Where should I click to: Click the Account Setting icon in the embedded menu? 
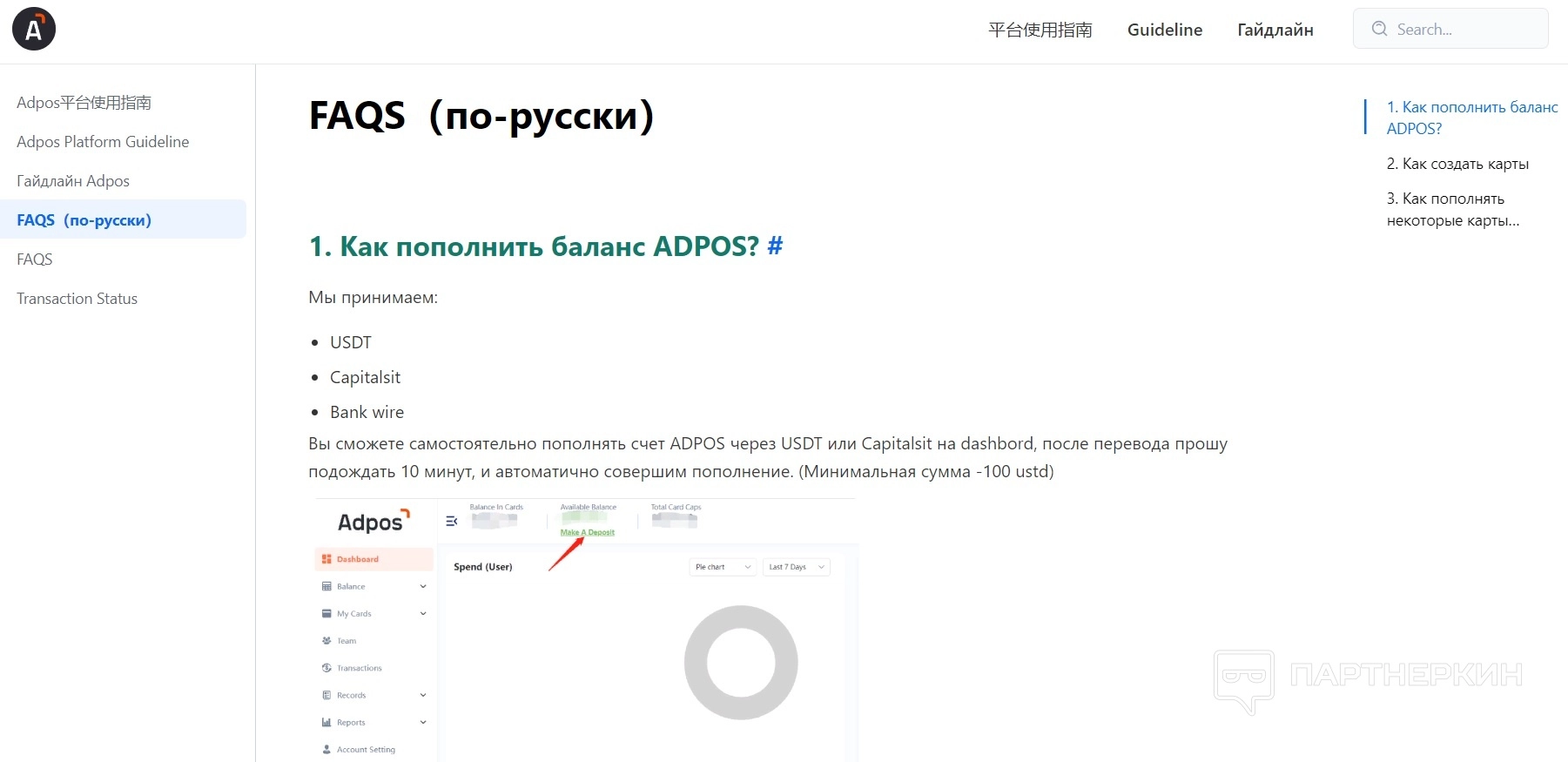click(326, 749)
